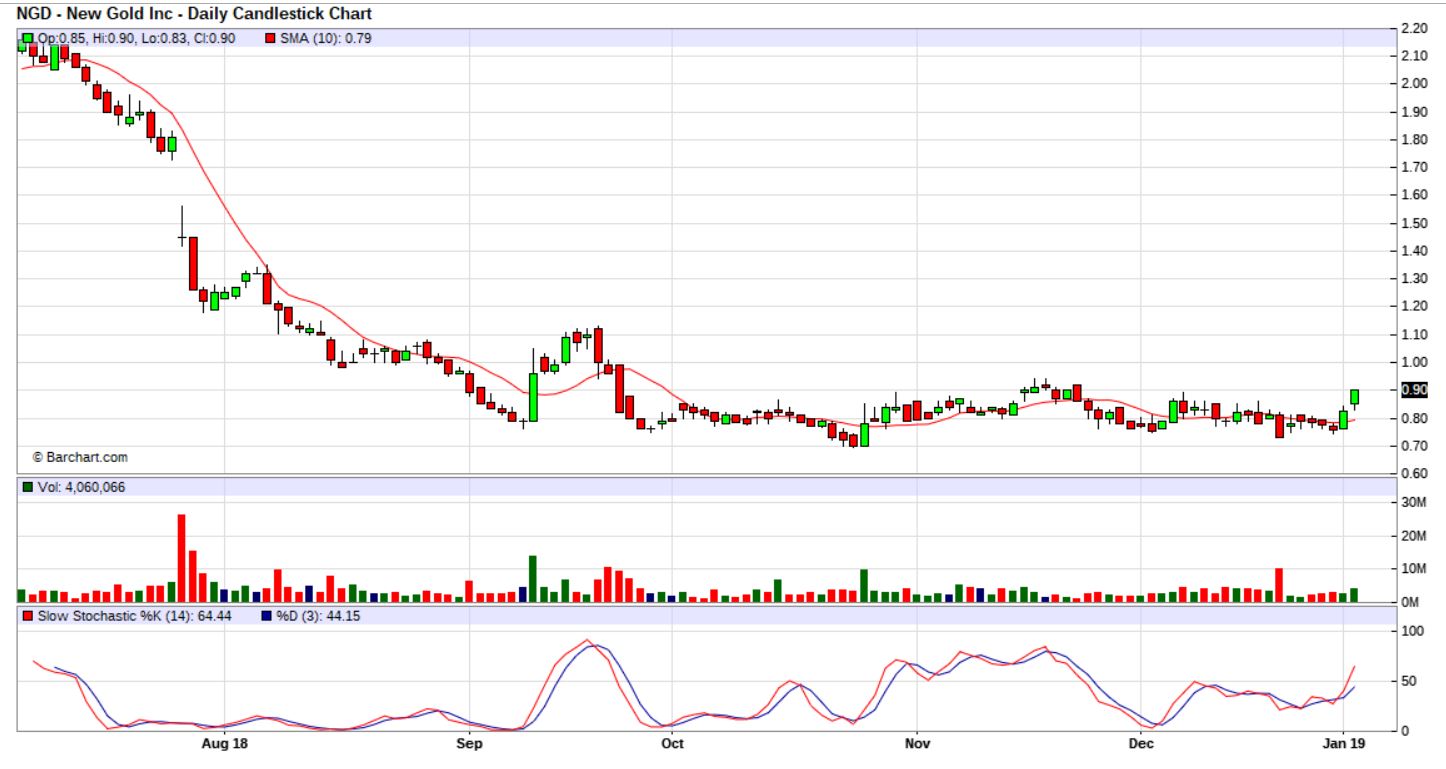Click the 30M volume axis label

[1413, 503]
